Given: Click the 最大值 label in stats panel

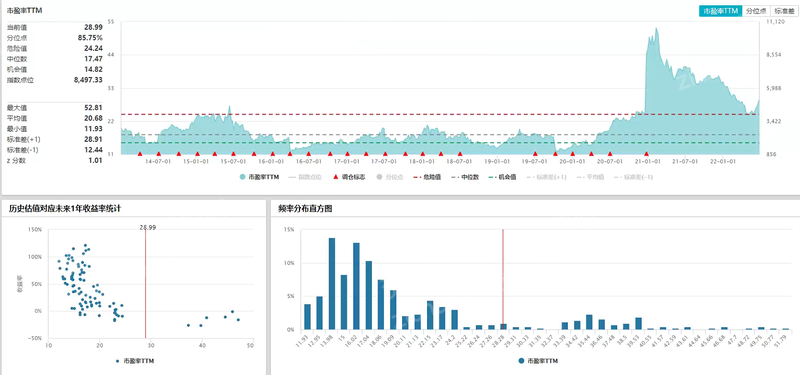Looking at the screenshot, I should coord(16,108).
